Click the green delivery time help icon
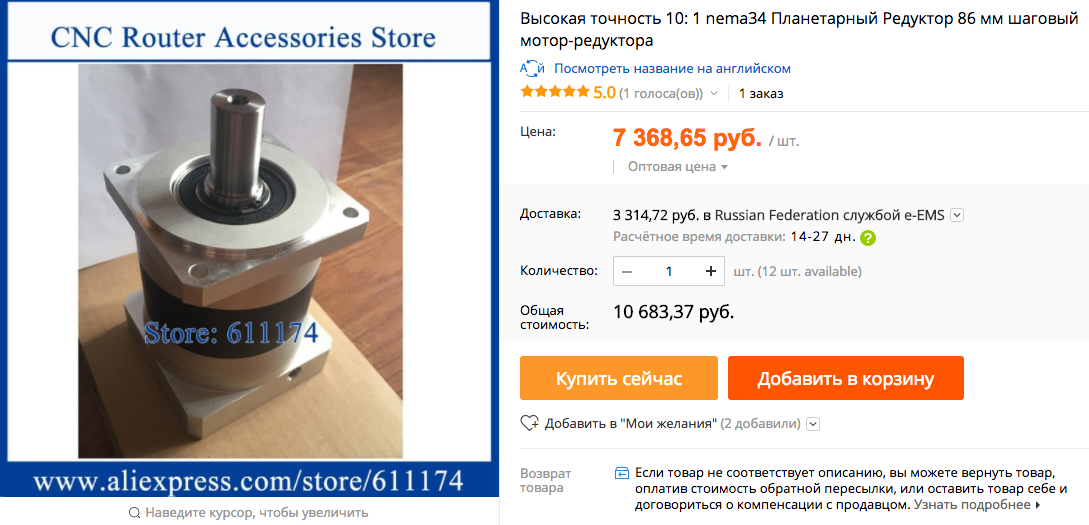This screenshot has height=525, width=1089. pos(867,238)
